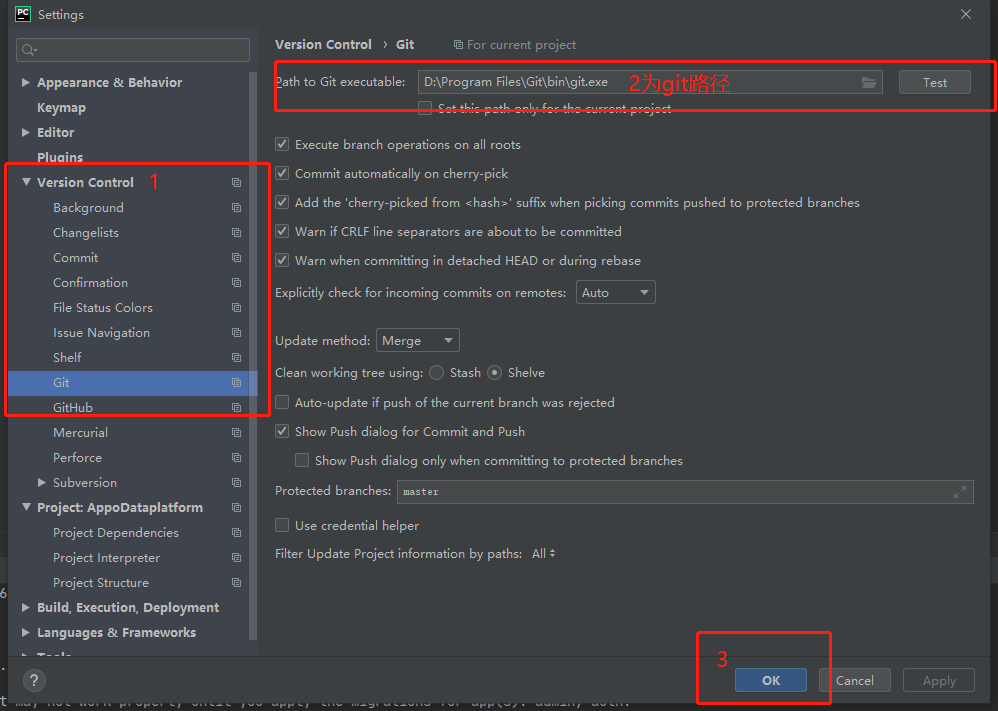Viewport: 998px width, 711px height.
Task: Click the project-level icon beside Background
Action: (x=237, y=208)
